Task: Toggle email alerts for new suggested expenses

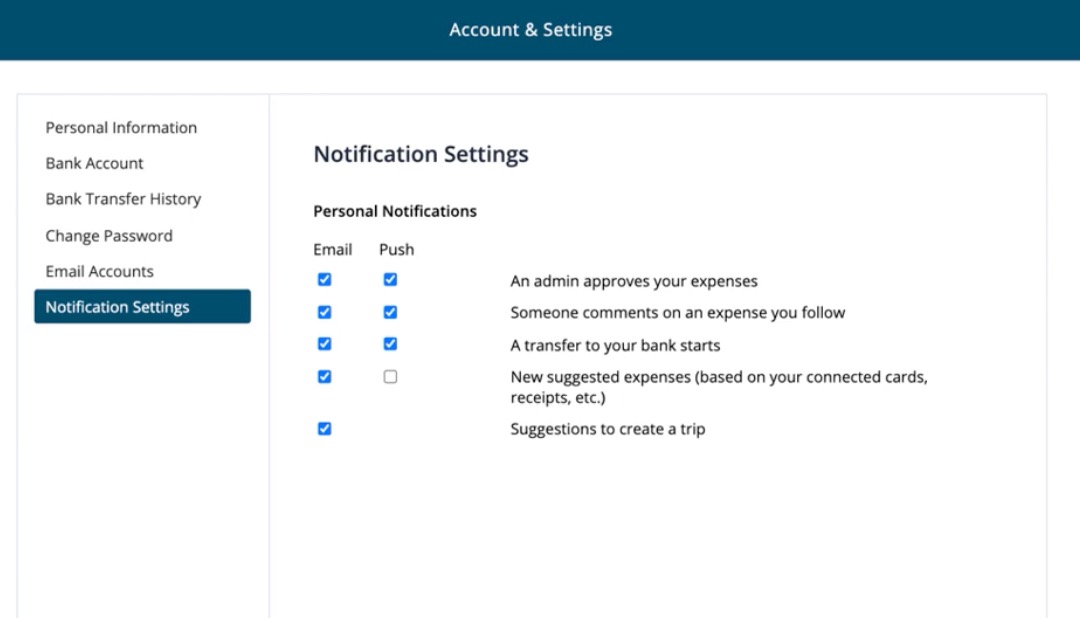Action: [x=324, y=376]
